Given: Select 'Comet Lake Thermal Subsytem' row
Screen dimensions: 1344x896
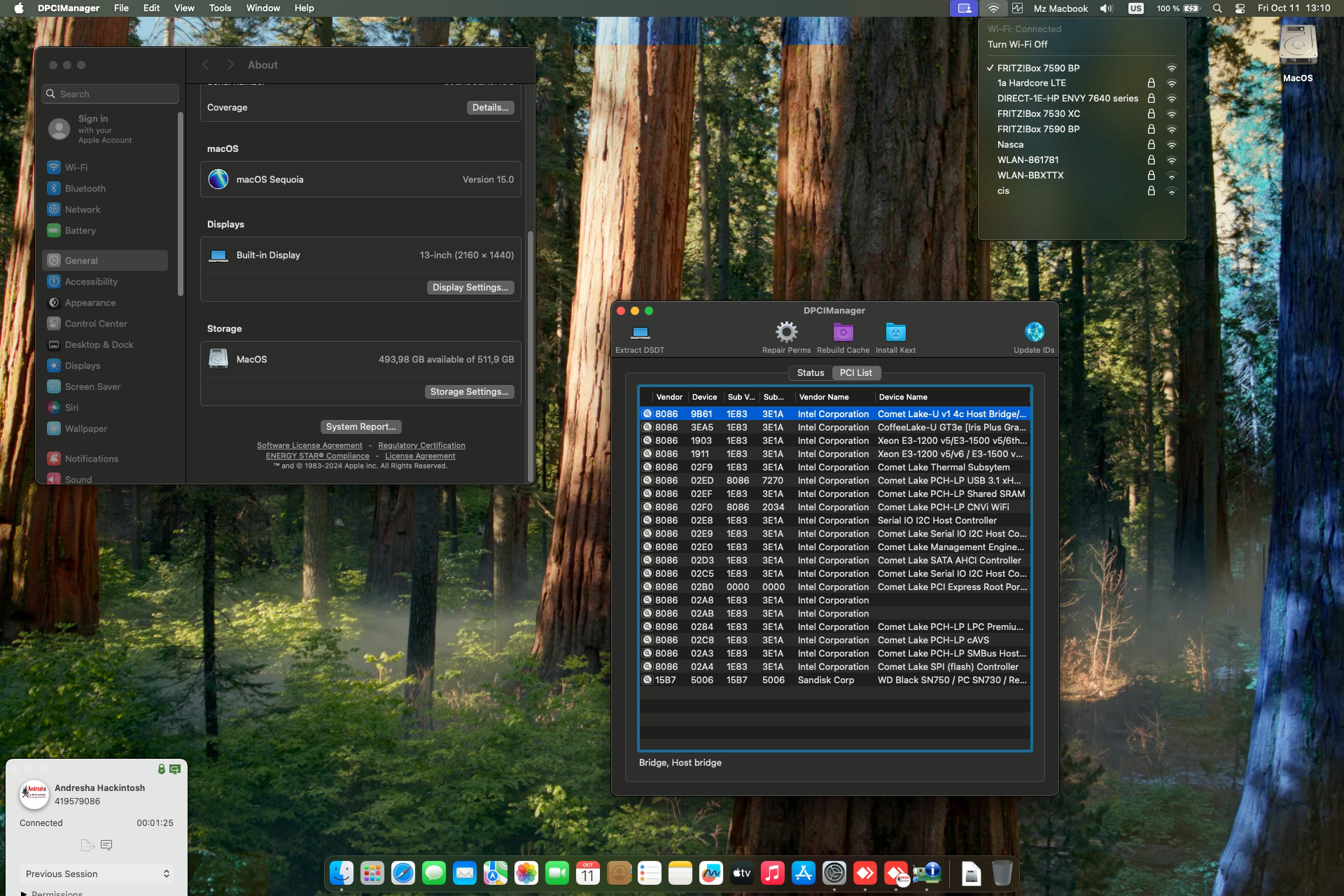Looking at the screenshot, I should pyautogui.click(x=834, y=467).
